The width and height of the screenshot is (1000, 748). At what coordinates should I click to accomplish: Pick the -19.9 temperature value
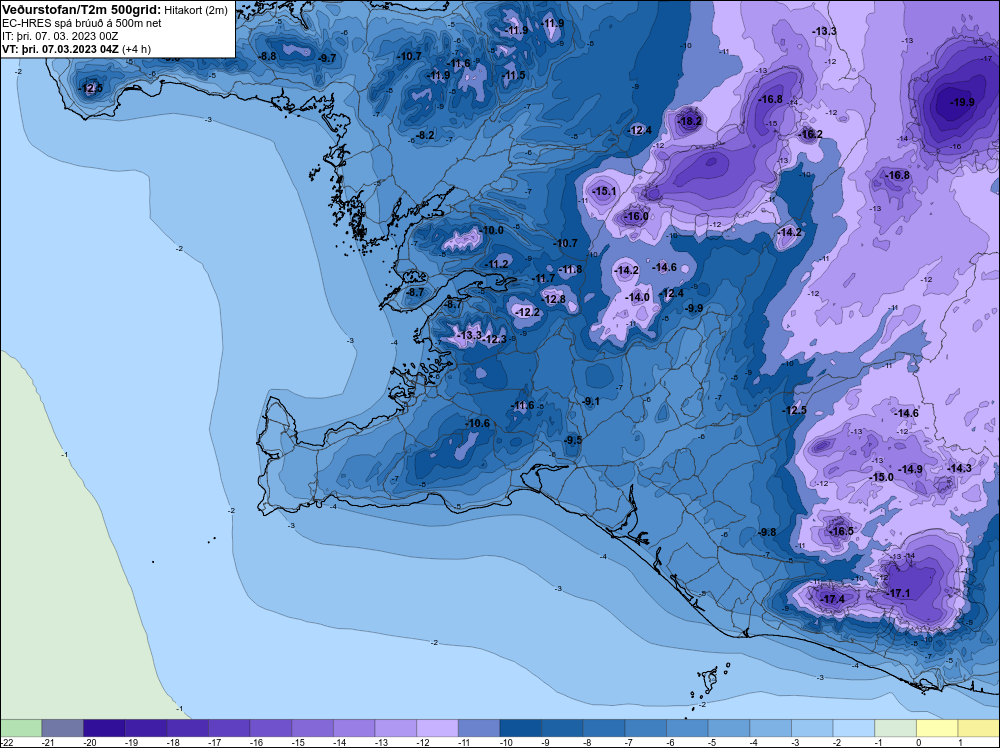pos(962,102)
